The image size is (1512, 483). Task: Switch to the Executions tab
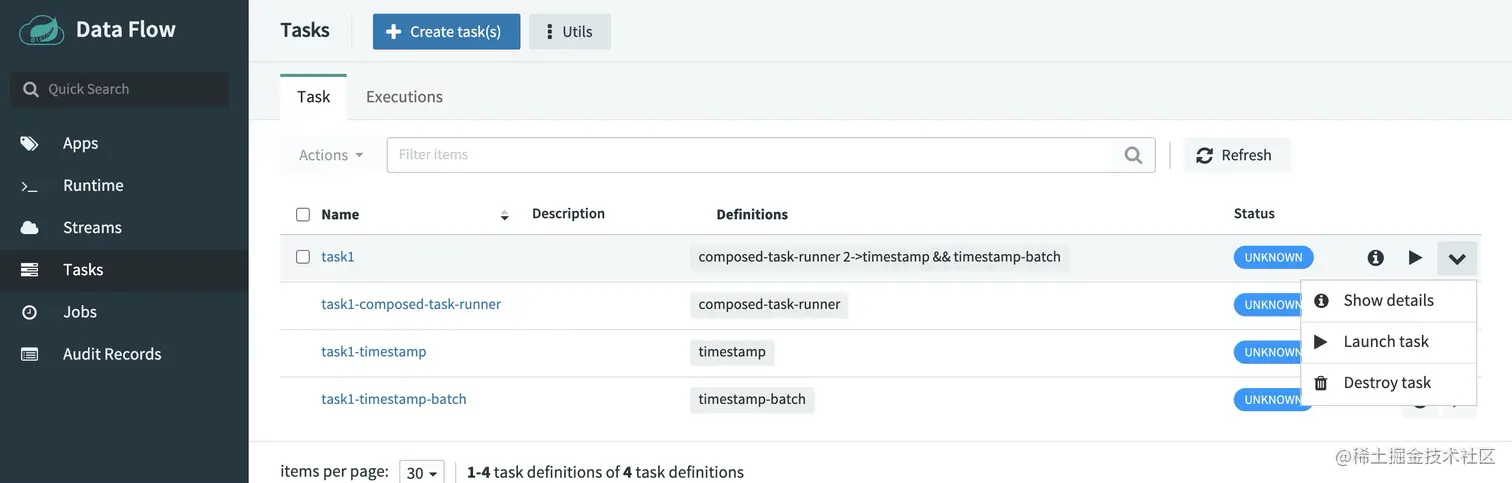click(404, 97)
